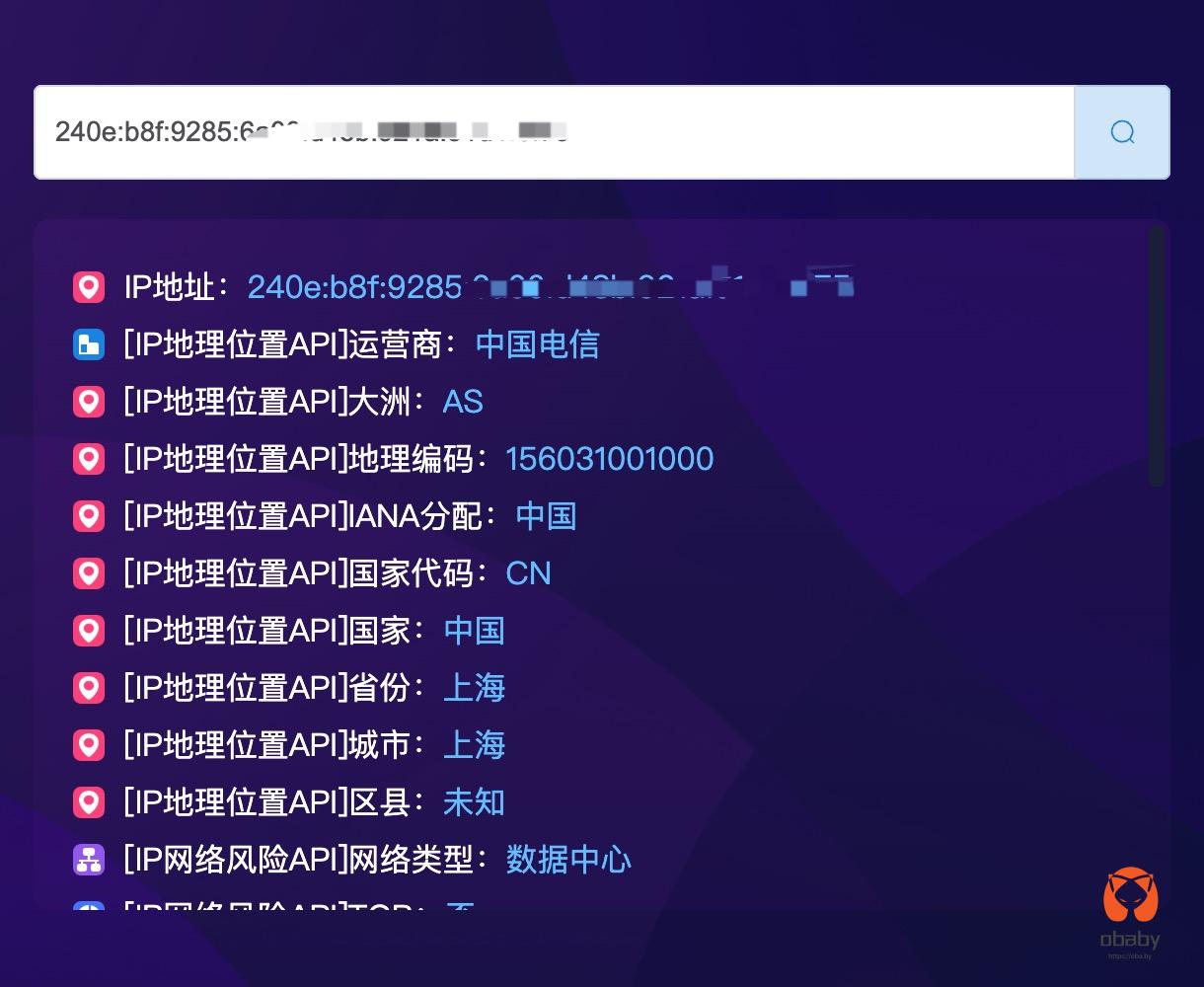
Task: Click the pin icon next to 区县 row
Action: [89, 802]
